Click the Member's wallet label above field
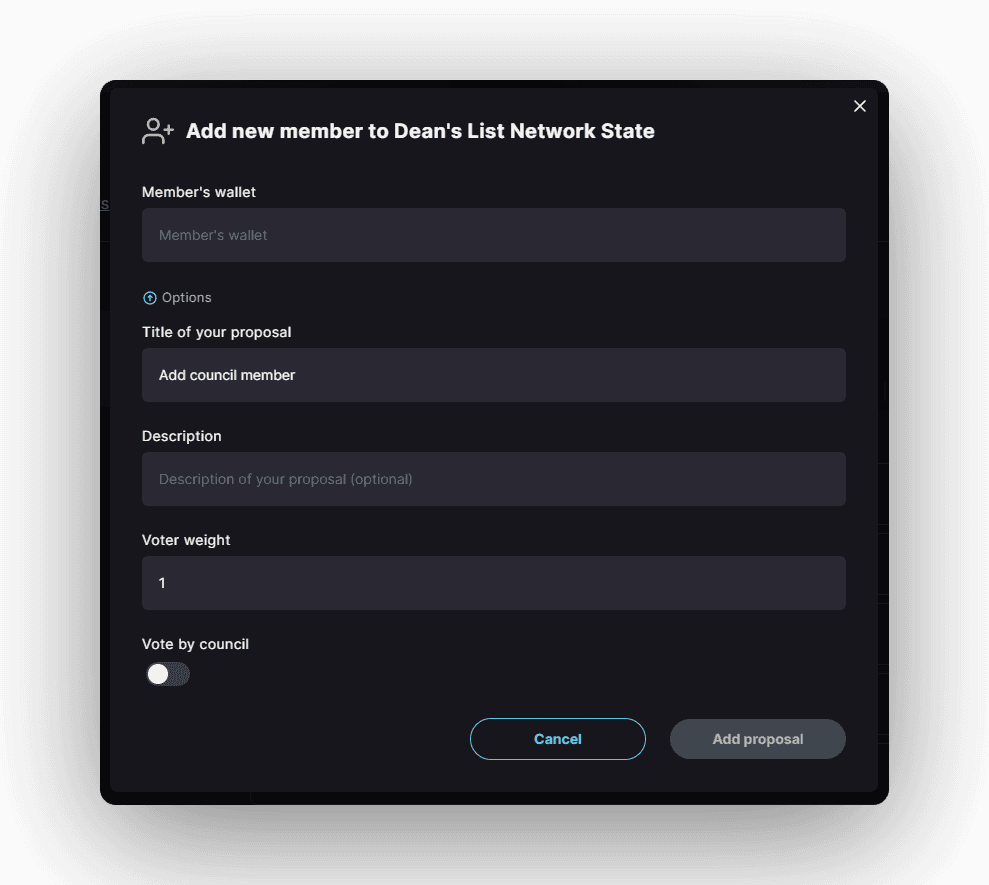989x885 pixels. click(200, 192)
